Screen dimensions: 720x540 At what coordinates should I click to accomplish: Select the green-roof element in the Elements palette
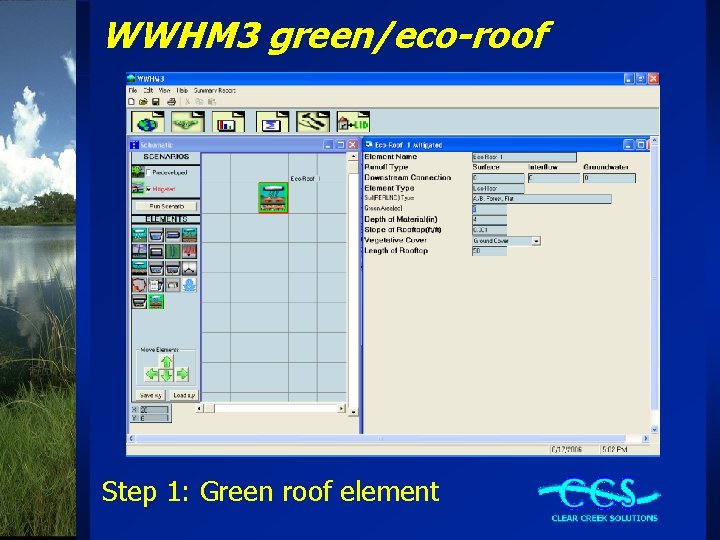click(x=156, y=302)
